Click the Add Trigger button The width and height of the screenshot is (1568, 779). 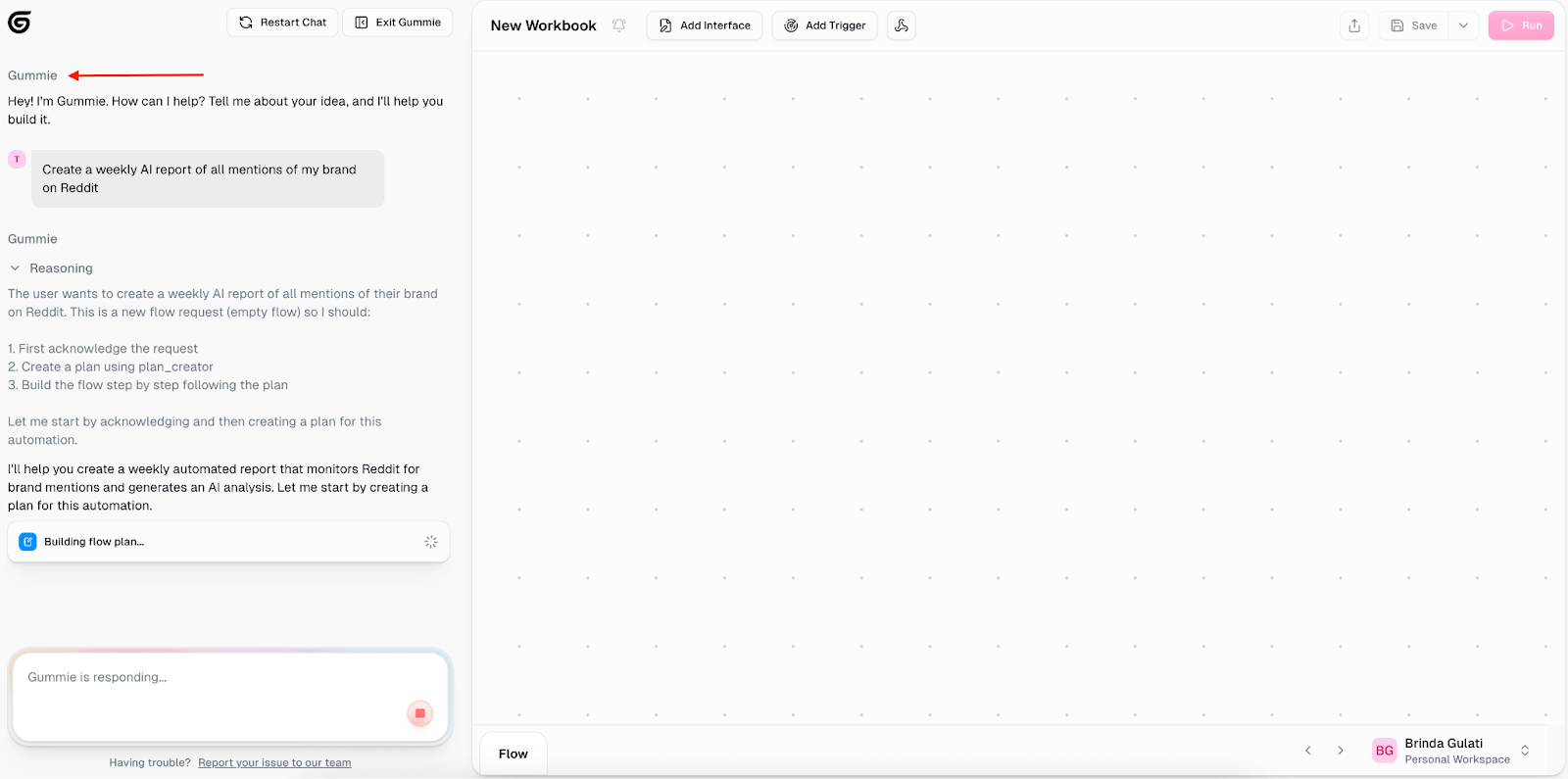click(x=824, y=25)
